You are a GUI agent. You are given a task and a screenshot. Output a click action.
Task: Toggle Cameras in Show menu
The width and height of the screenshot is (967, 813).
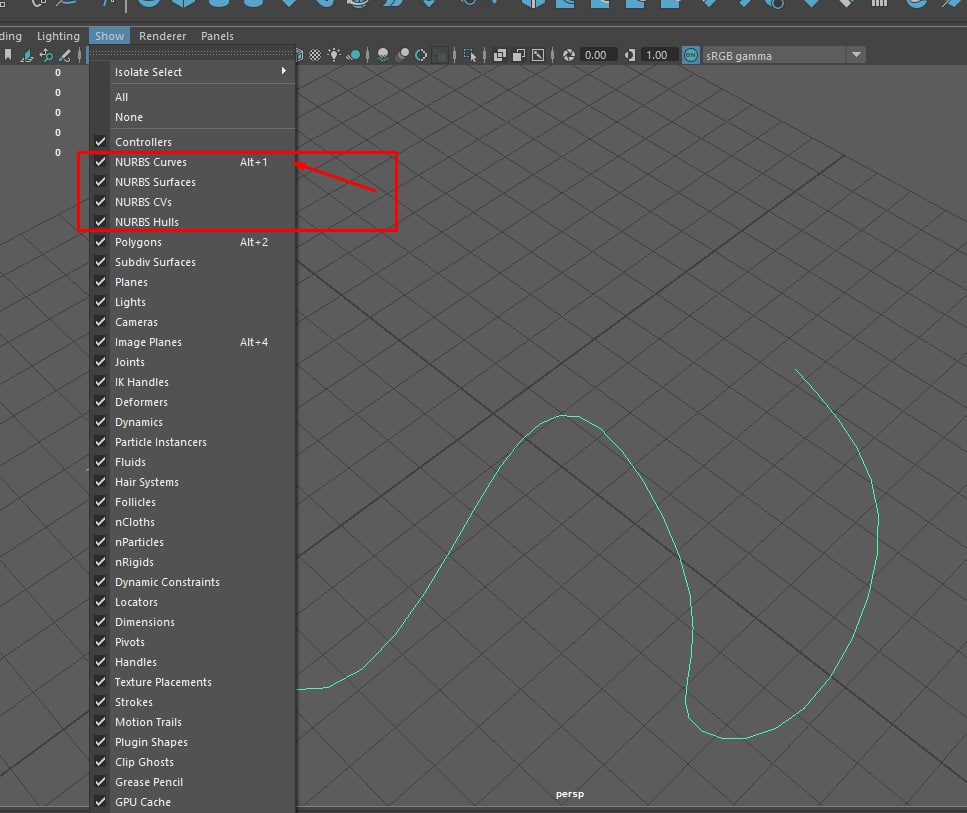coord(192,322)
